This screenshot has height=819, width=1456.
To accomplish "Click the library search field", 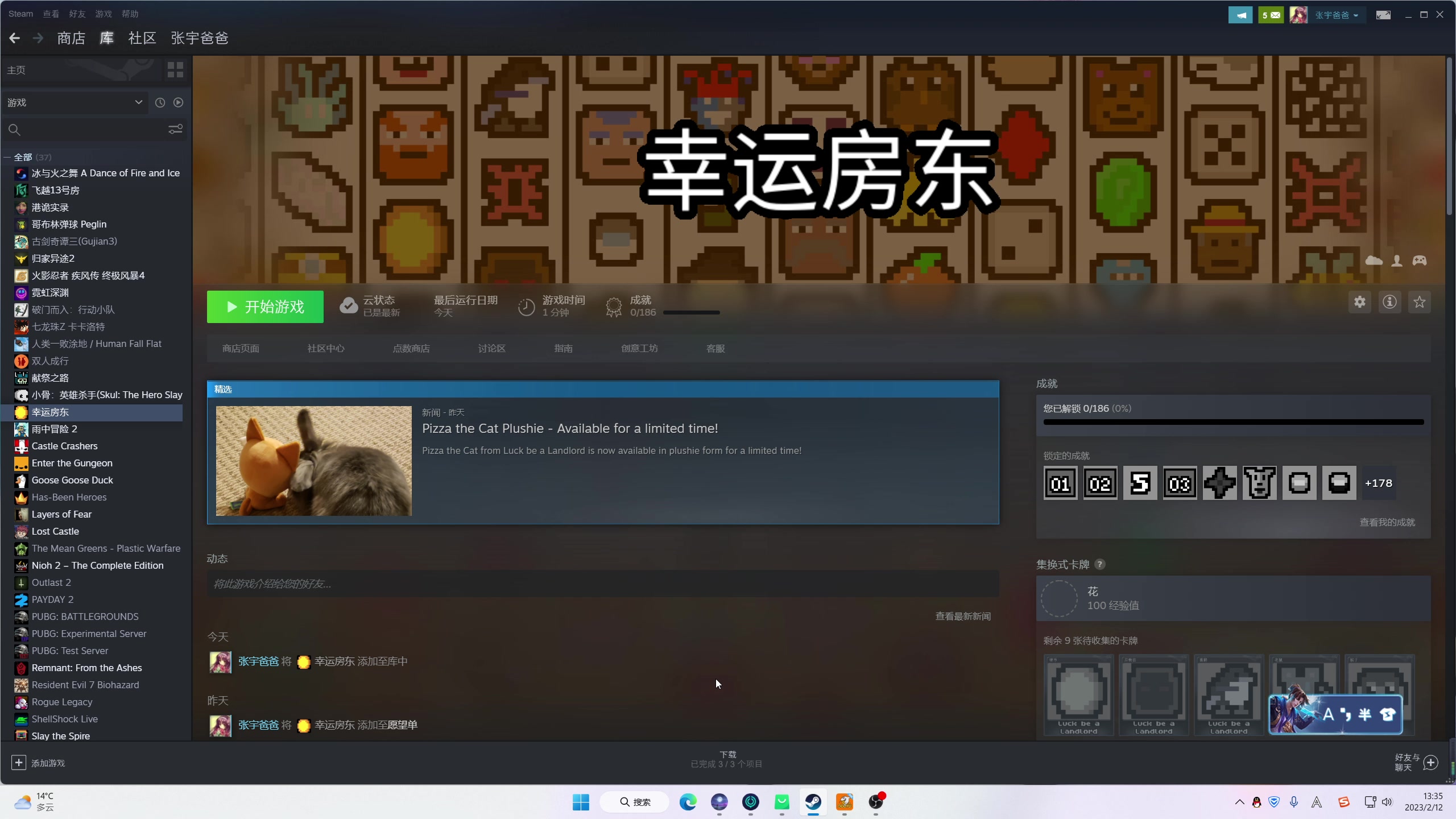I will 85,130.
